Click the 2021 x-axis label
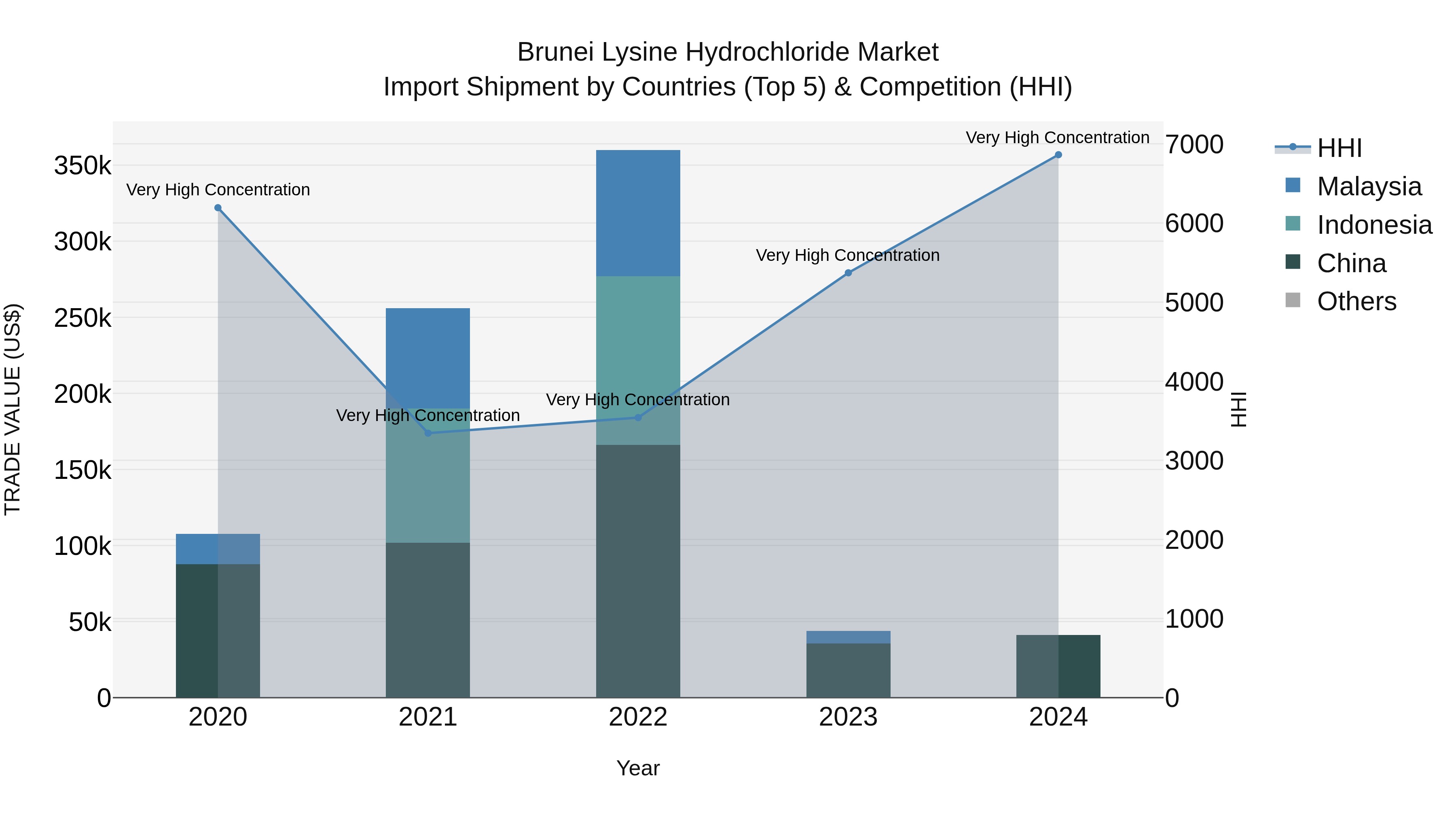1456x819 pixels. [x=428, y=717]
